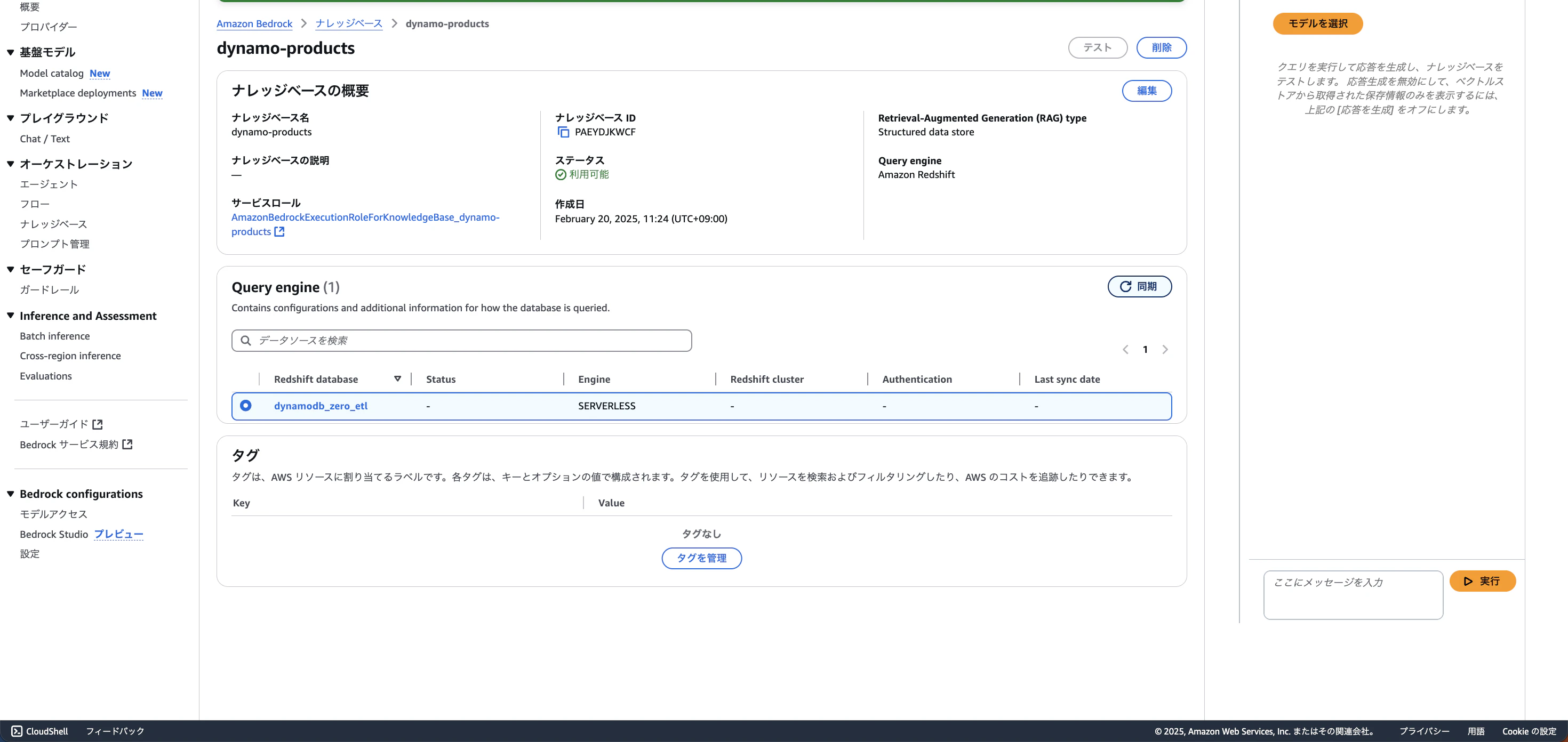This screenshot has height=742, width=1568.
Task: Go to previous page of query engines
Action: point(1125,349)
